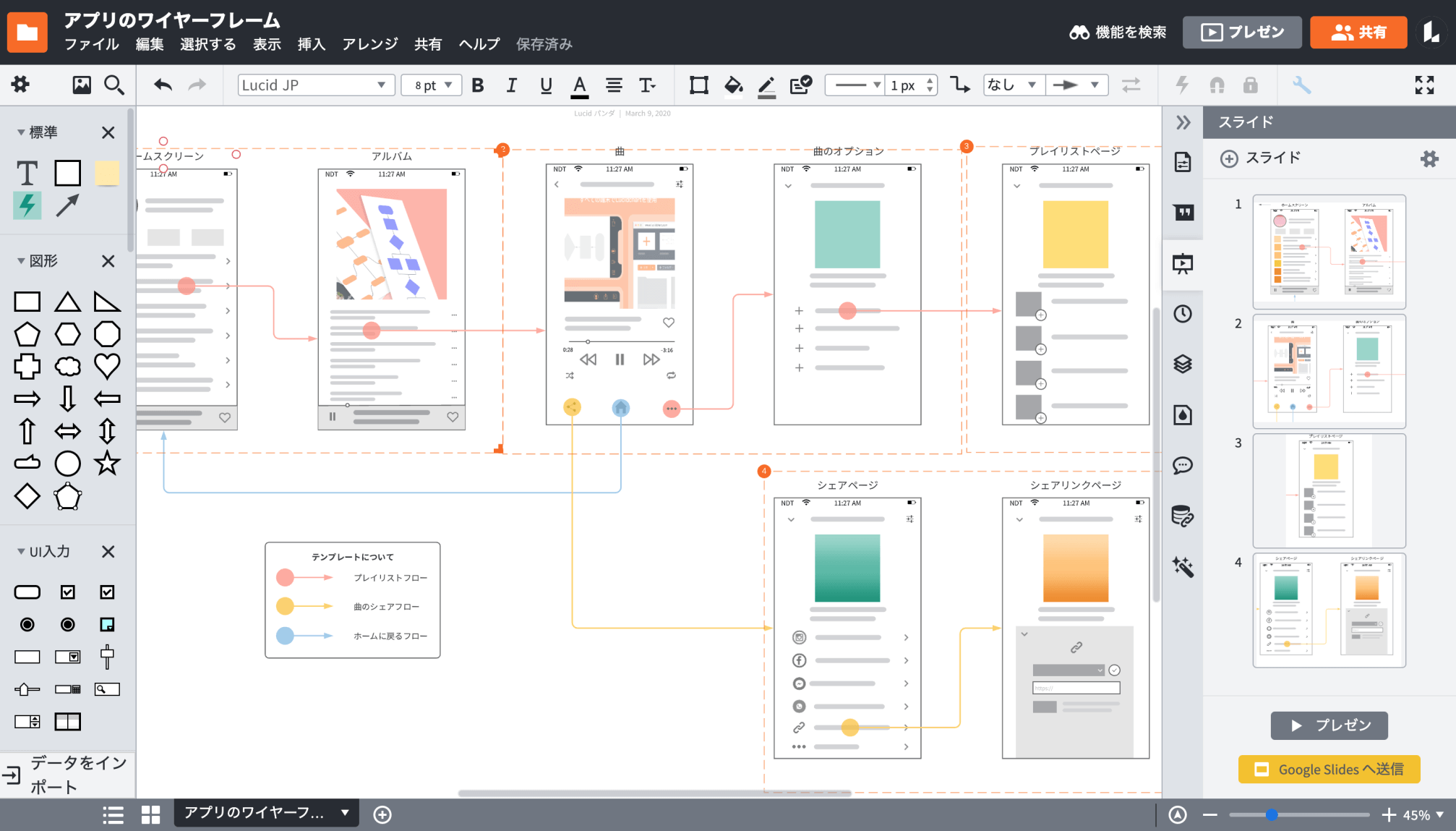Click the undo arrow icon
The image size is (1456, 831).
[x=163, y=85]
